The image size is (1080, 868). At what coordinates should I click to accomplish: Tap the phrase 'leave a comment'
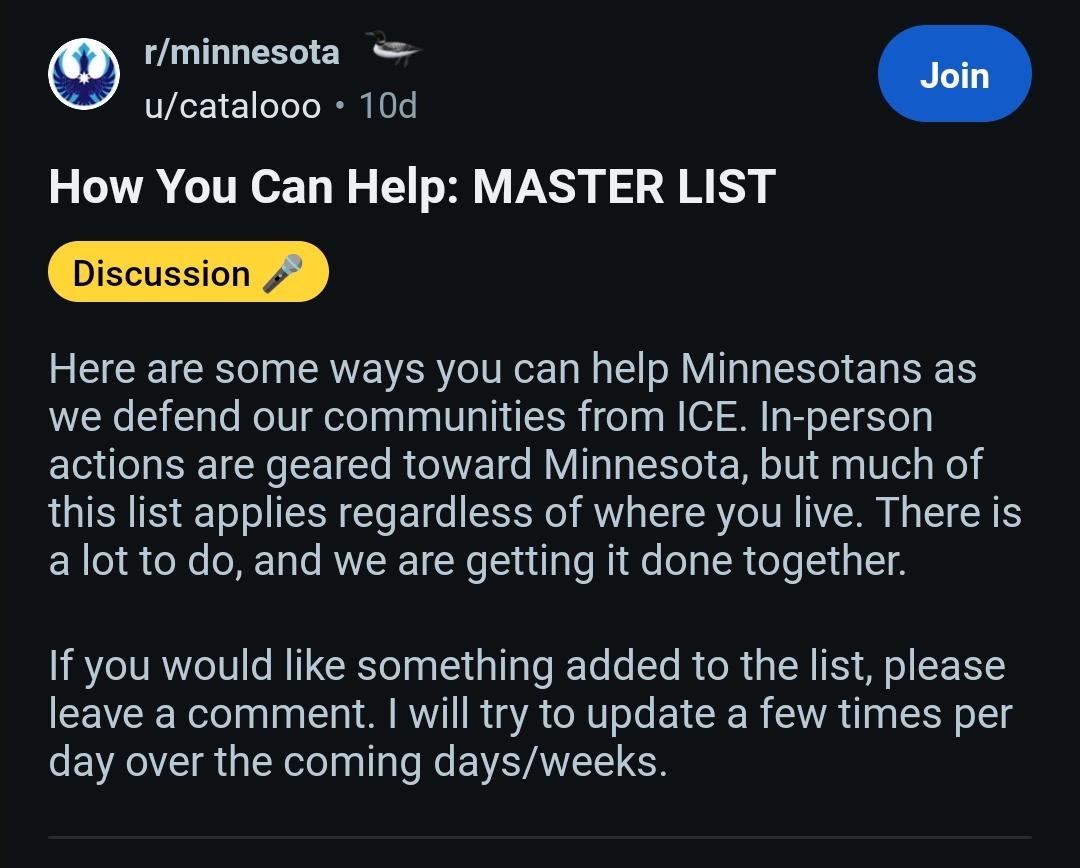[196, 714]
